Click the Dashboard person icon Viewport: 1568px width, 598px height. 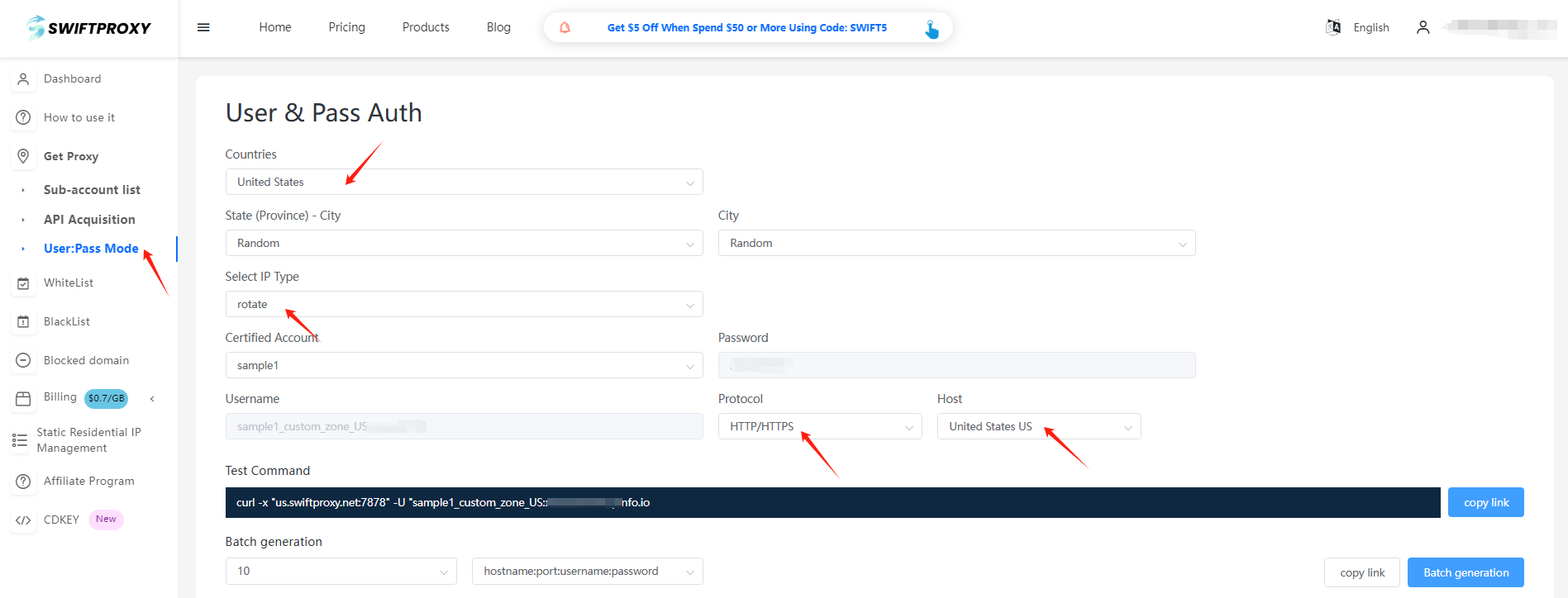coord(23,79)
